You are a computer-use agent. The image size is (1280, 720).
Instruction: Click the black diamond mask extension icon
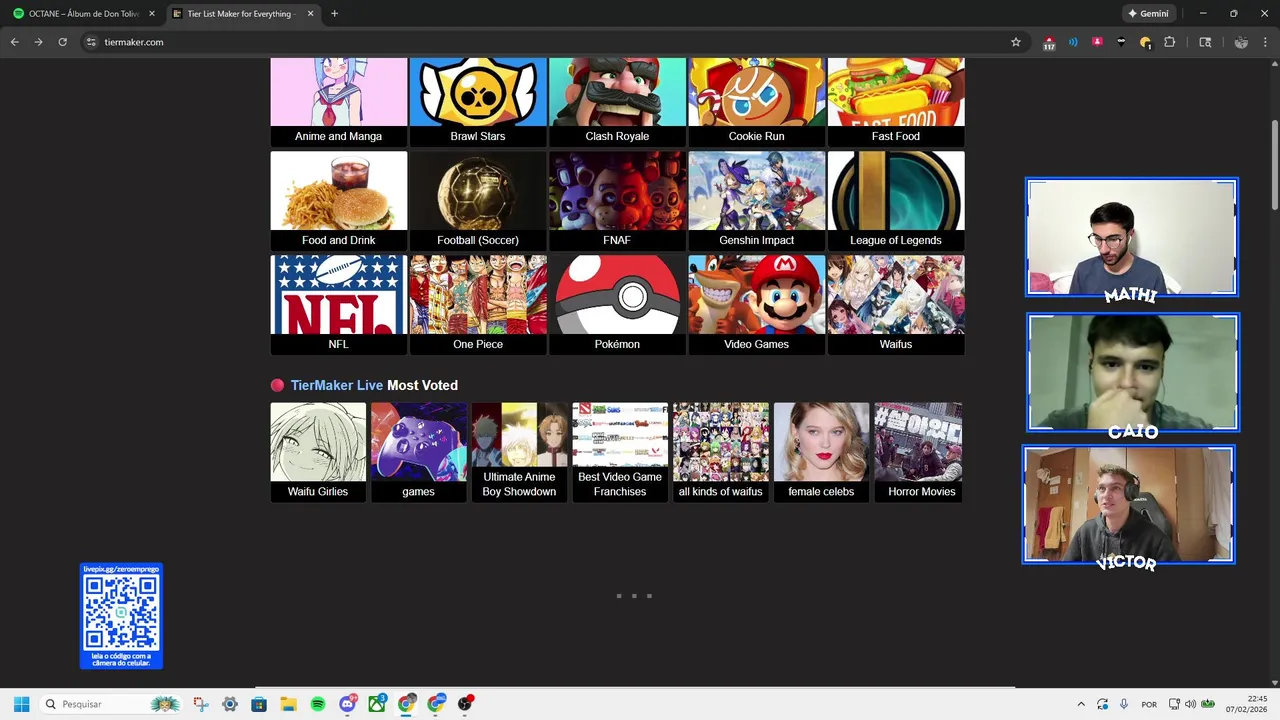click(x=1121, y=42)
